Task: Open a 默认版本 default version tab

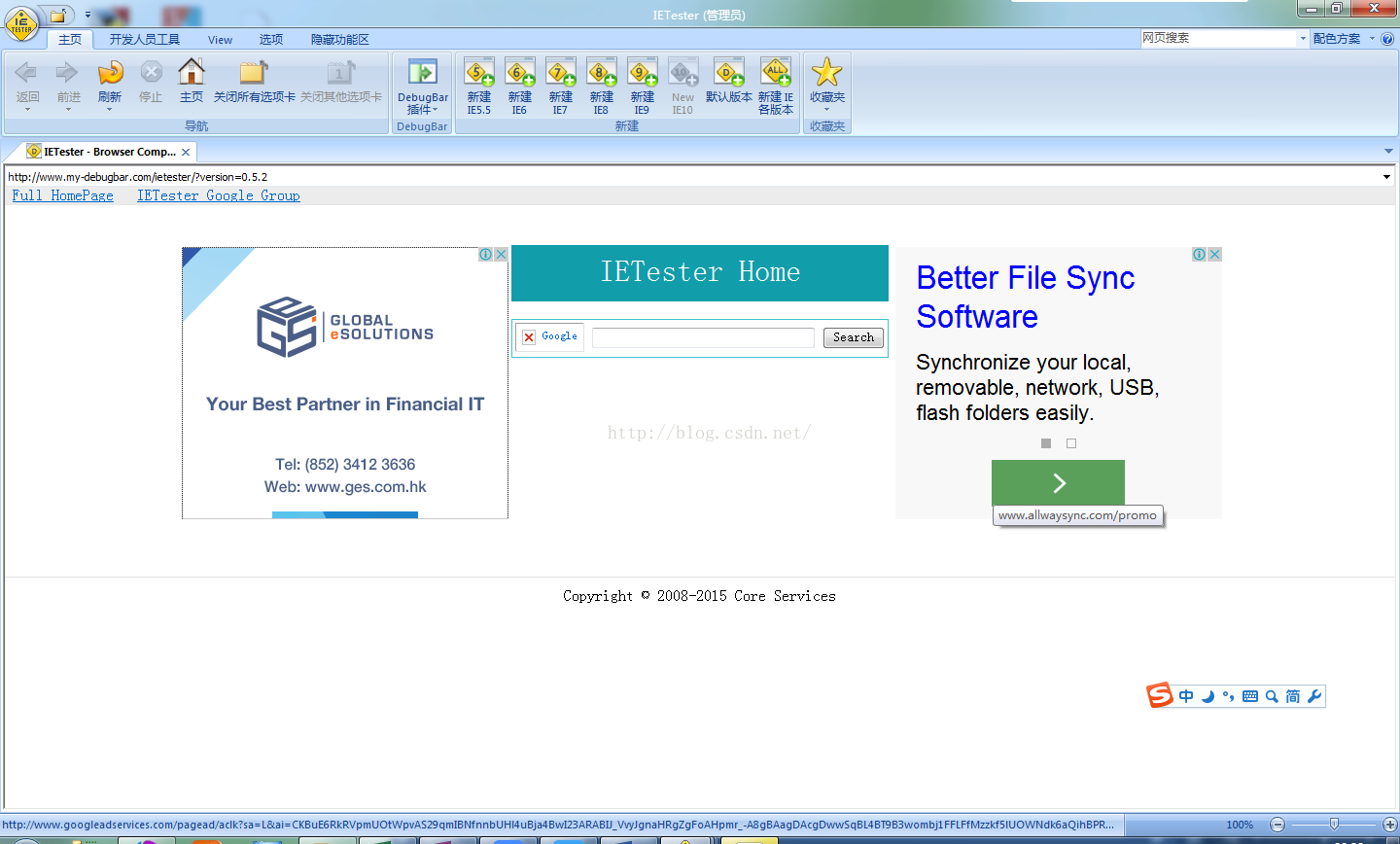Action: pyautogui.click(x=729, y=82)
